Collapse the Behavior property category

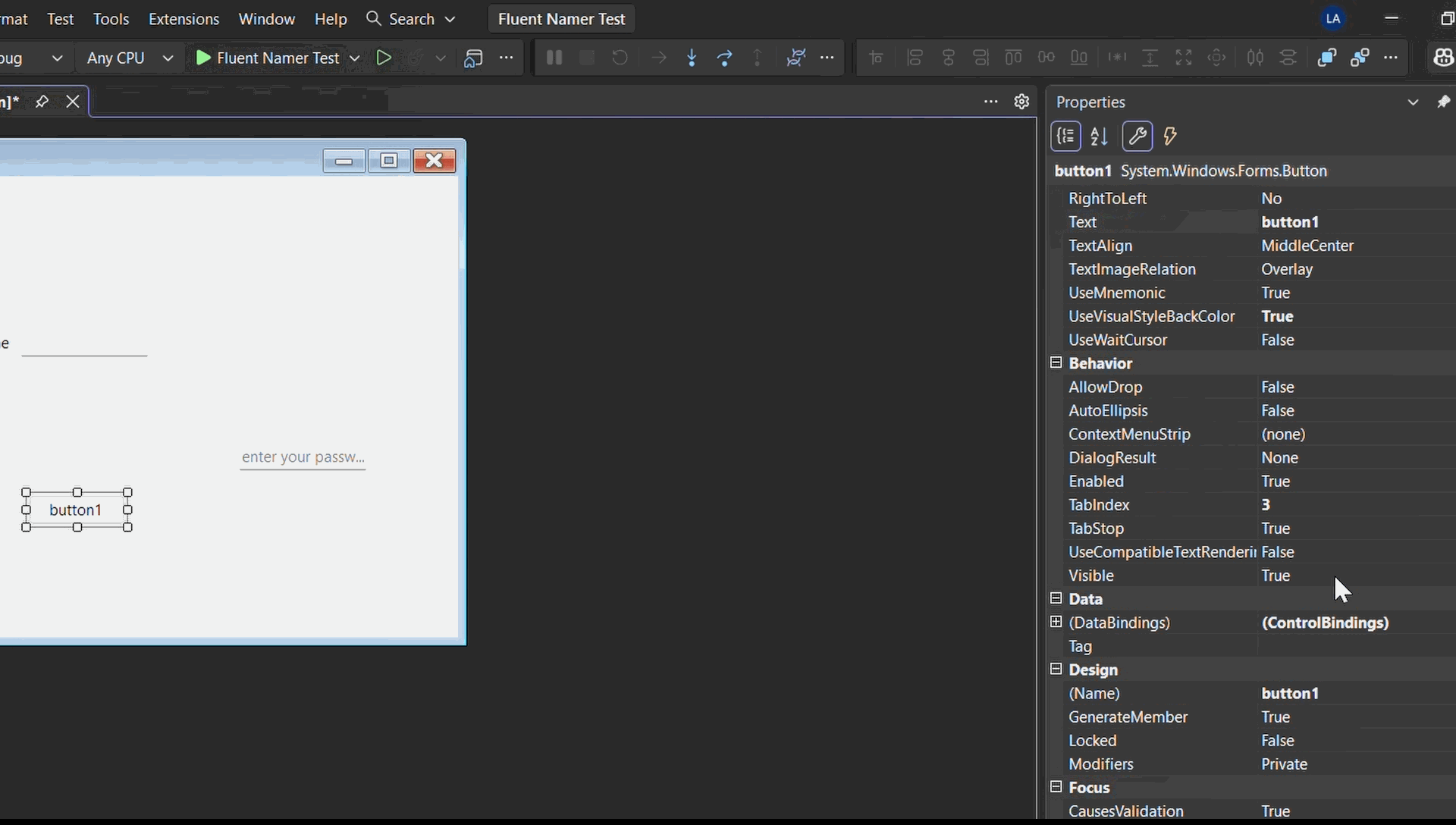click(1056, 362)
